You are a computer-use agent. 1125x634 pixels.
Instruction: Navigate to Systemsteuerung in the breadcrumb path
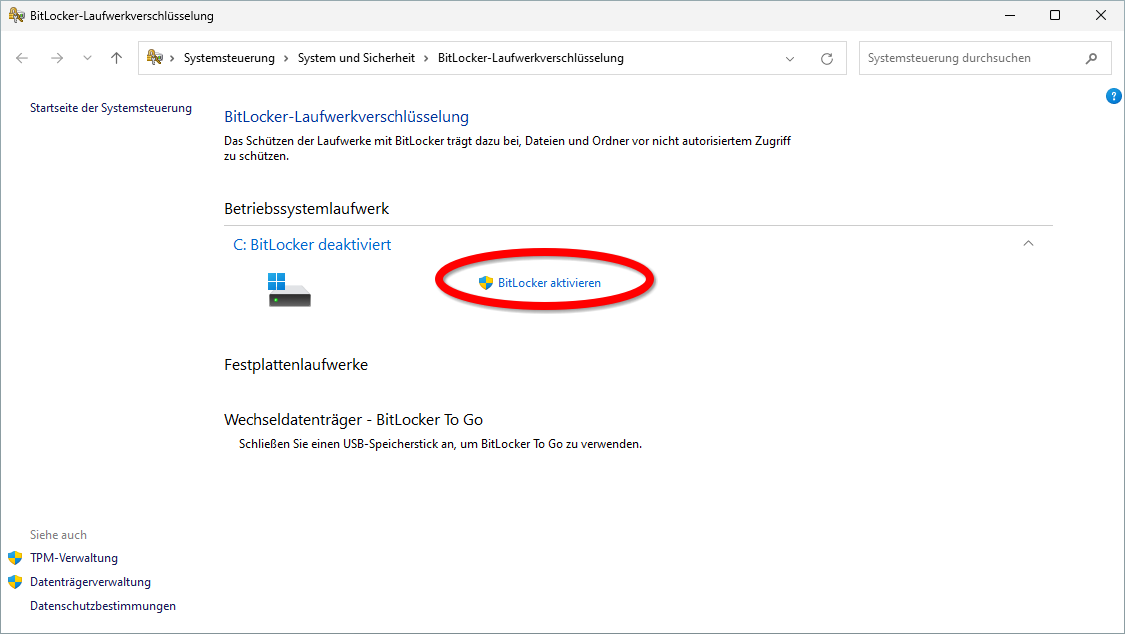pos(228,58)
